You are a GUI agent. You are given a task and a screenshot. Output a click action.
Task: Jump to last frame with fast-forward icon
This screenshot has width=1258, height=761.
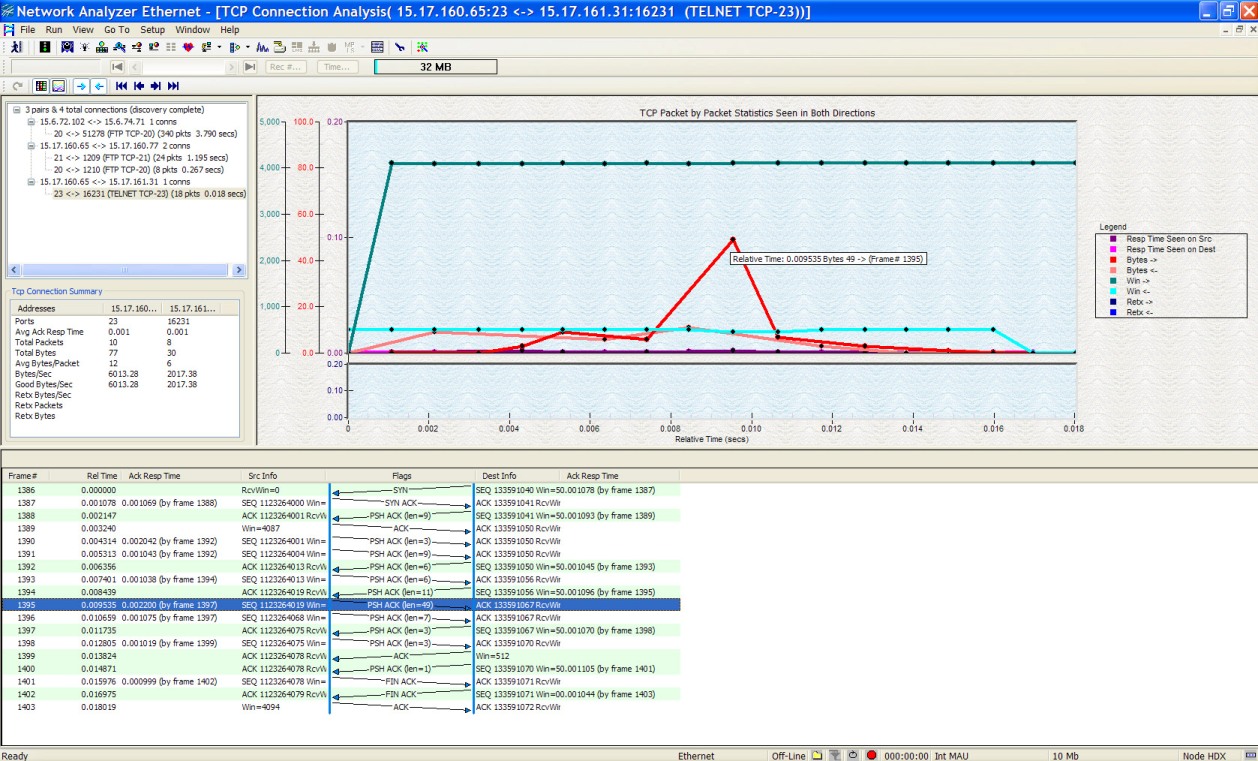[x=173, y=86]
